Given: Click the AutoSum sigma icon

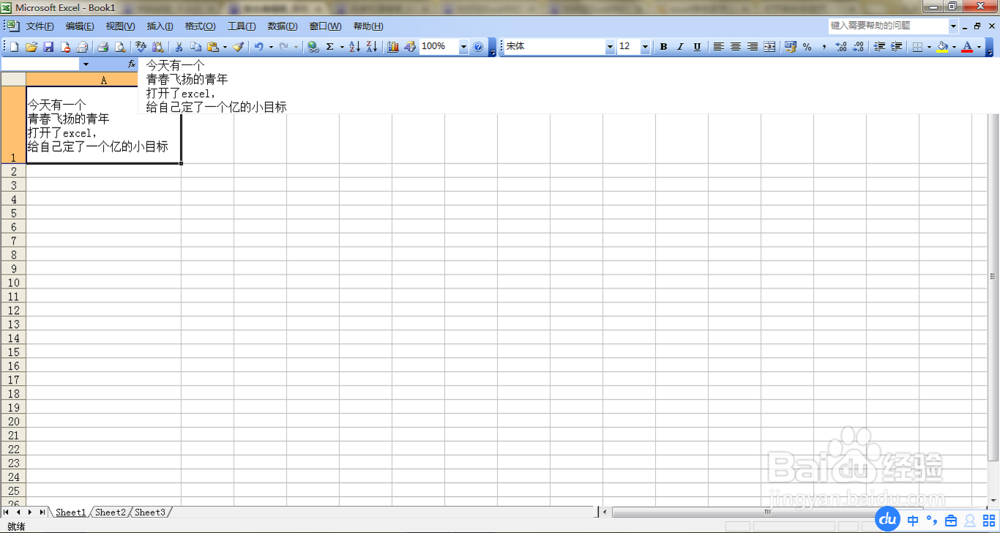Looking at the screenshot, I should point(330,47).
